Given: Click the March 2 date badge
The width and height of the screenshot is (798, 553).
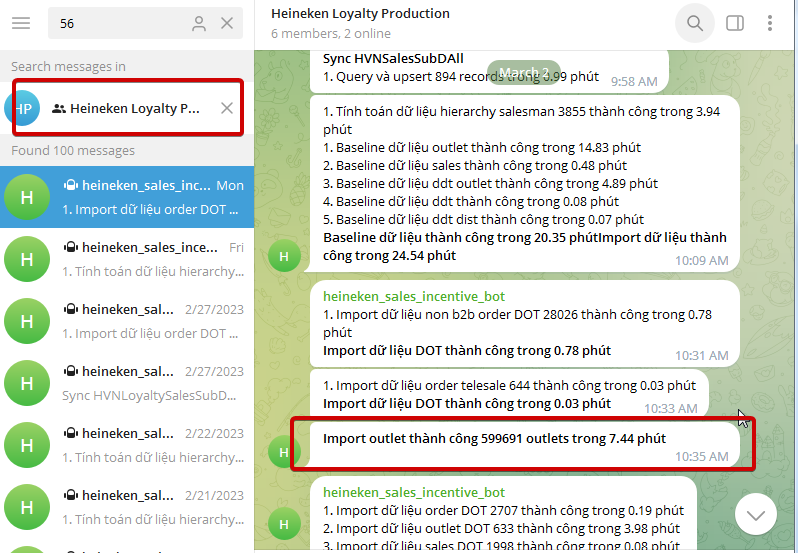Looking at the screenshot, I should (x=524, y=72).
